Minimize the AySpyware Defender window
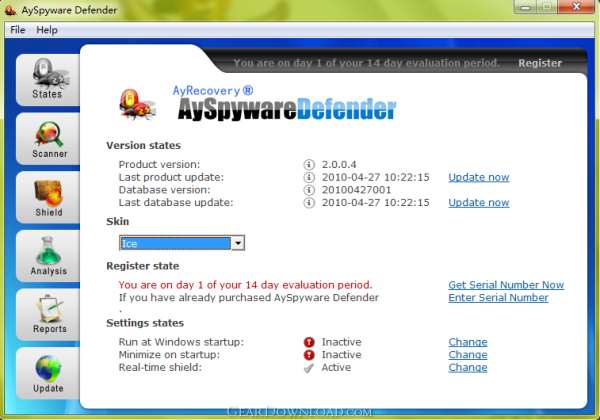This screenshot has width=600, height=420. (x=525, y=7)
